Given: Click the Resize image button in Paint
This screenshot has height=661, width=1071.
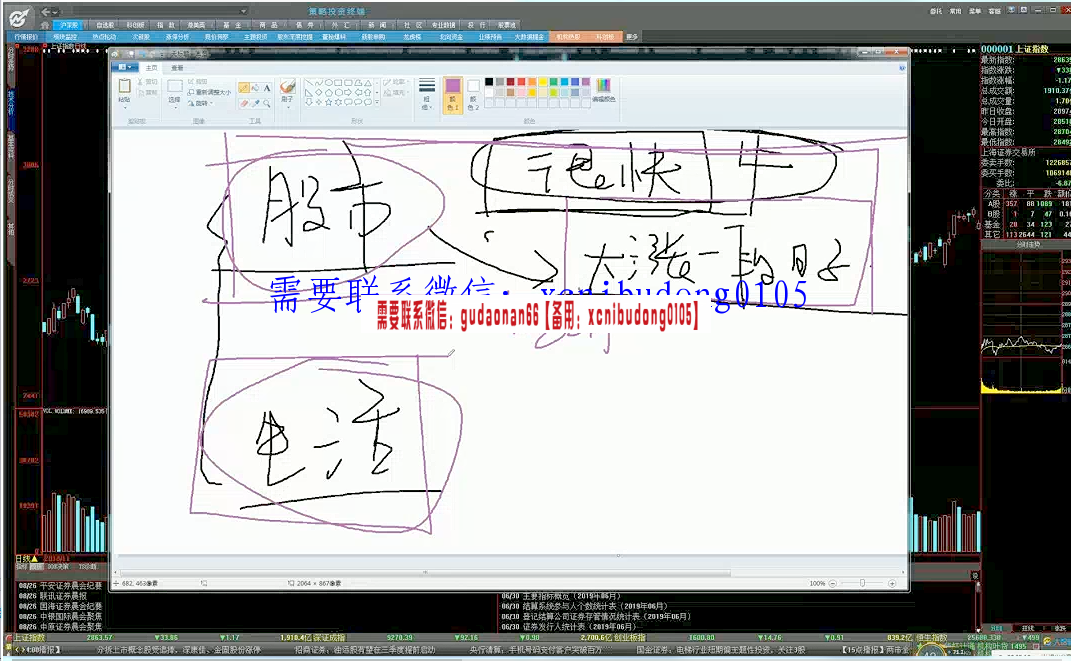Looking at the screenshot, I should (210, 92).
